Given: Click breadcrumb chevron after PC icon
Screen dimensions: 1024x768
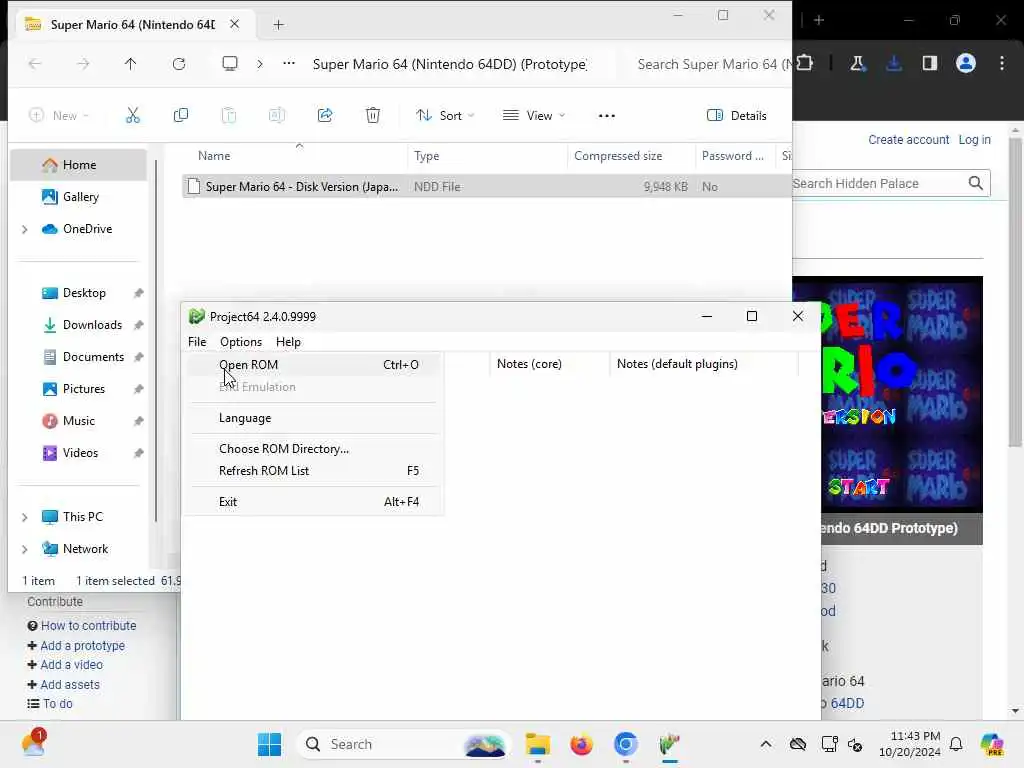Looking at the screenshot, I should (260, 63).
